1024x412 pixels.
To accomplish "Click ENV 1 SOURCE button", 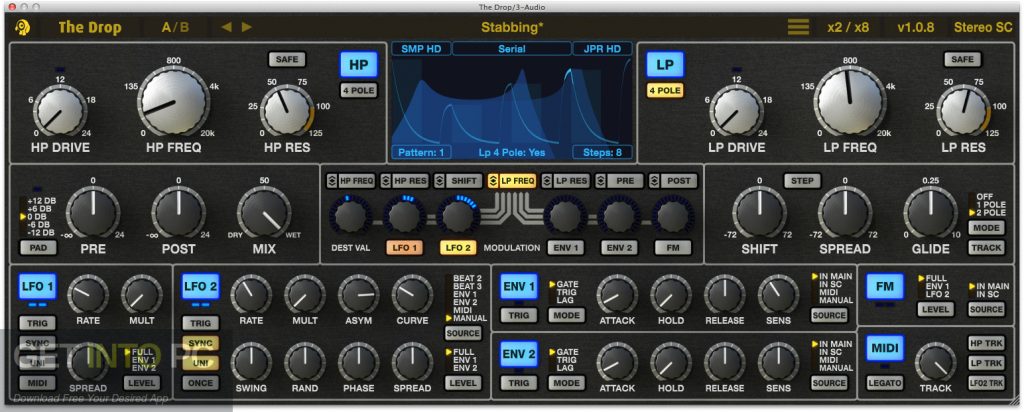I will coord(829,315).
